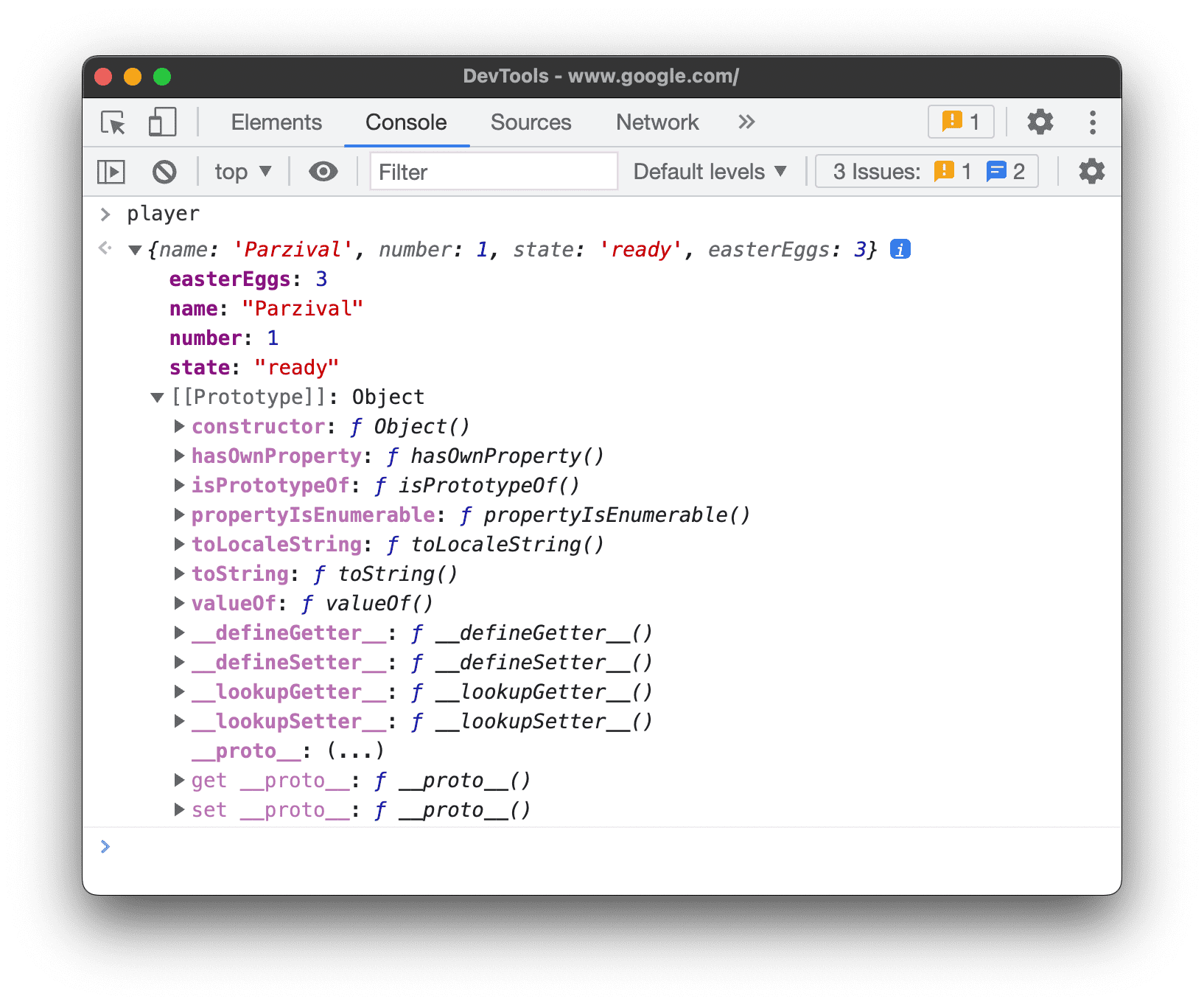Switch to the Elements tab

(276, 122)
